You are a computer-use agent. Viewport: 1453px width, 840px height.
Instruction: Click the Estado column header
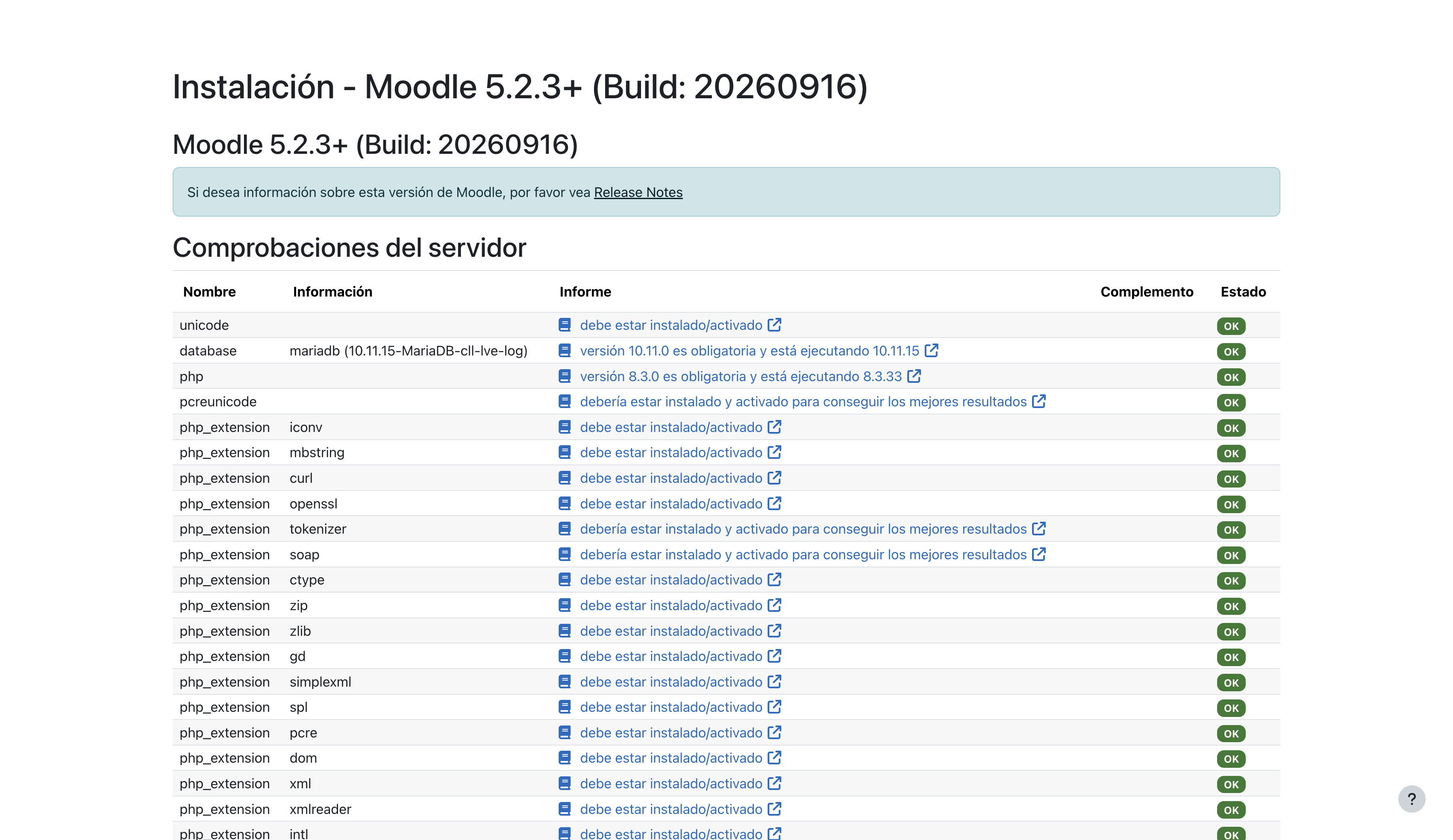point(1243,292)
